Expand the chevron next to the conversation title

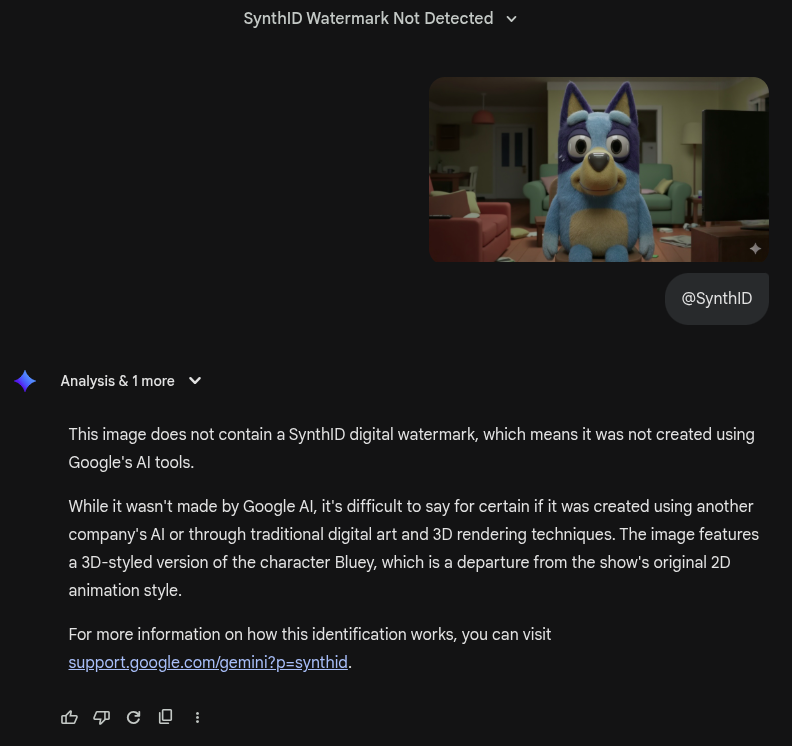click(x=512, y=19)
